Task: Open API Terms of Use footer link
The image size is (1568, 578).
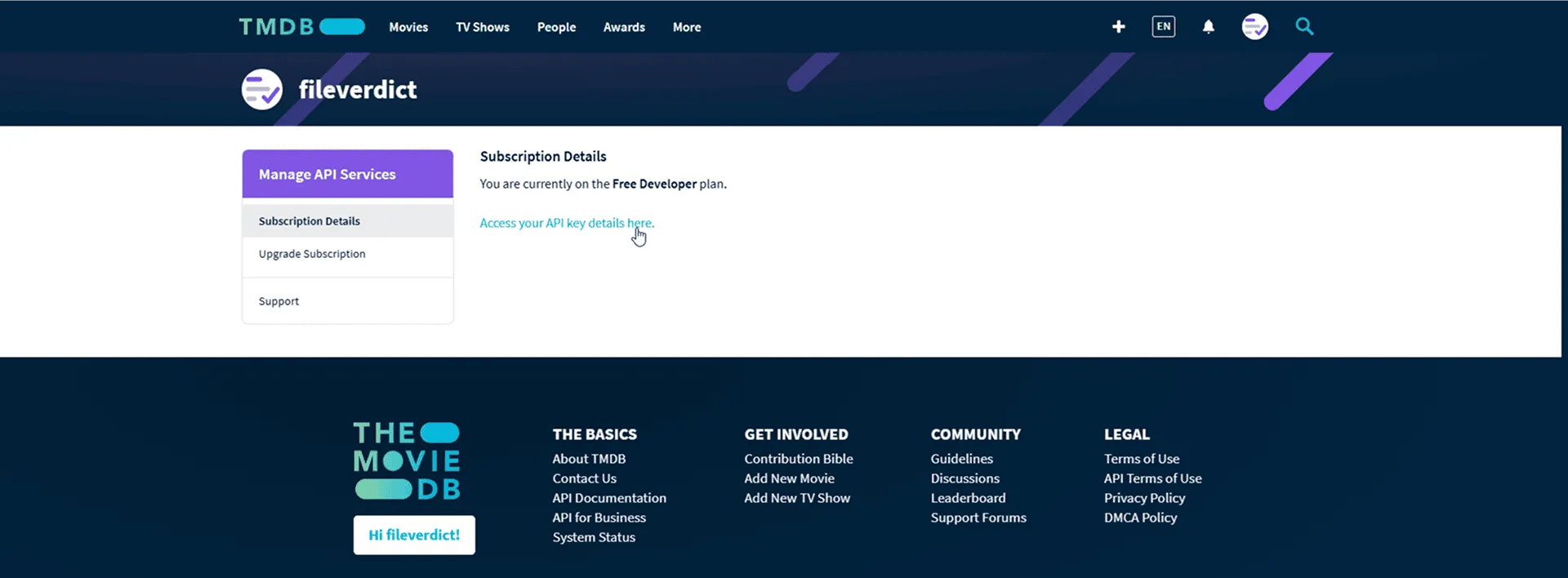Action: click(1152, 478)
